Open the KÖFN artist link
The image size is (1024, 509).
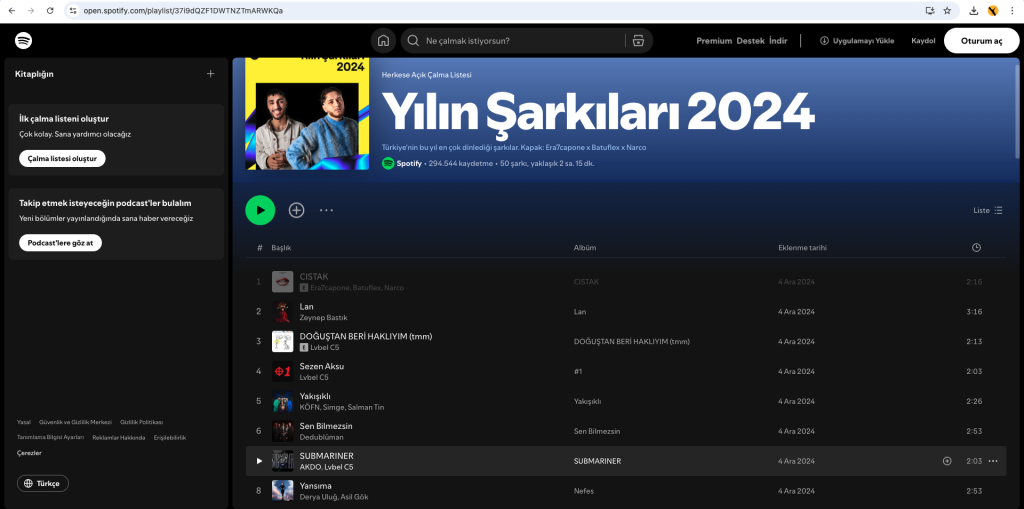click(x=310, y=407)
